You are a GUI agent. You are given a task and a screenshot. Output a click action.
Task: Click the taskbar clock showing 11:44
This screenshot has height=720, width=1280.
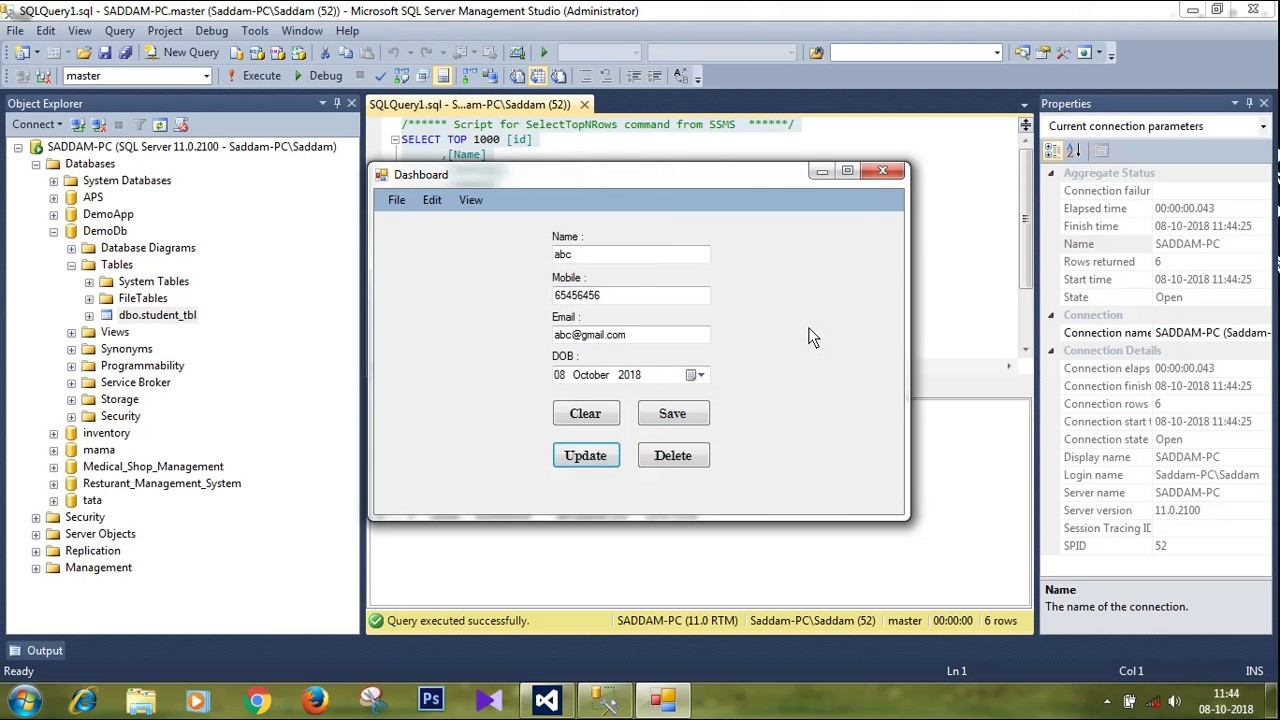point(1226,694)
